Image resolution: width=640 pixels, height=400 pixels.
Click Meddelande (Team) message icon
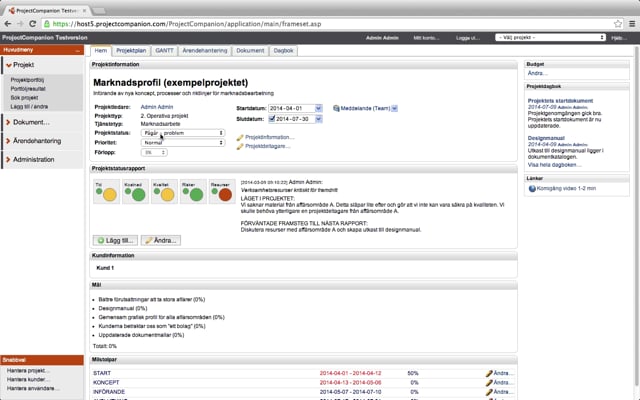[336, 108]
